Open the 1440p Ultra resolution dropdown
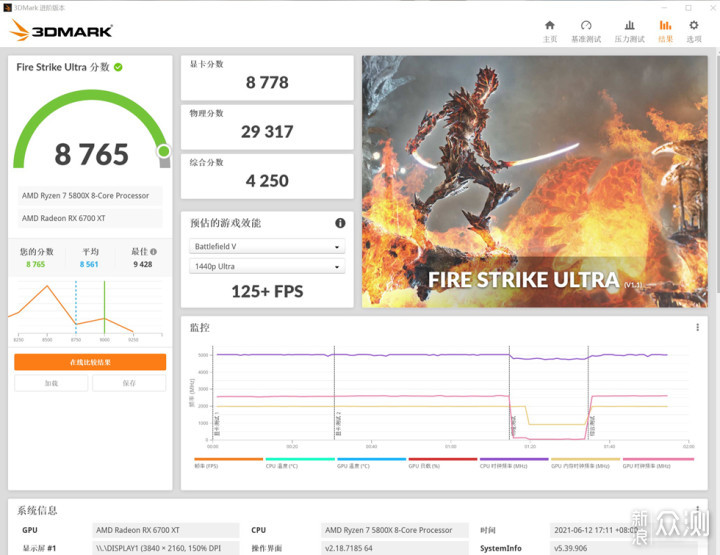Viewport: 720px width, 555px height. pyautogui.click(x=267, y=266)
